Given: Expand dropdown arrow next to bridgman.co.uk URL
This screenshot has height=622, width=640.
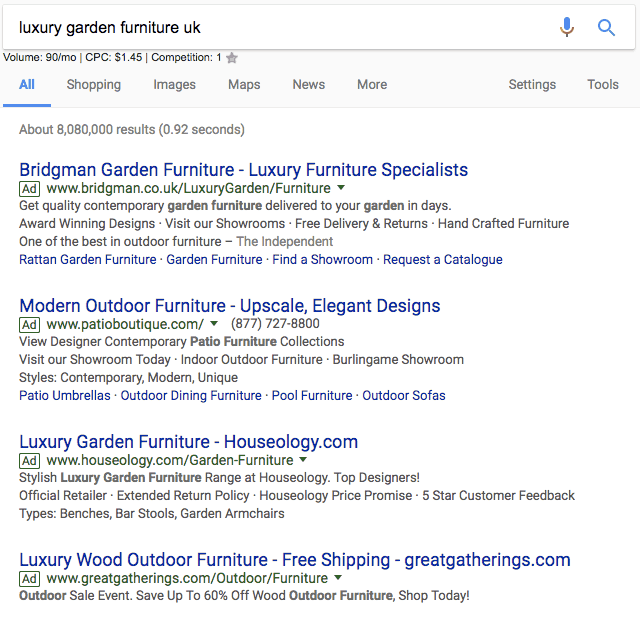Looking at the screenshot, I should click(341, 188).
